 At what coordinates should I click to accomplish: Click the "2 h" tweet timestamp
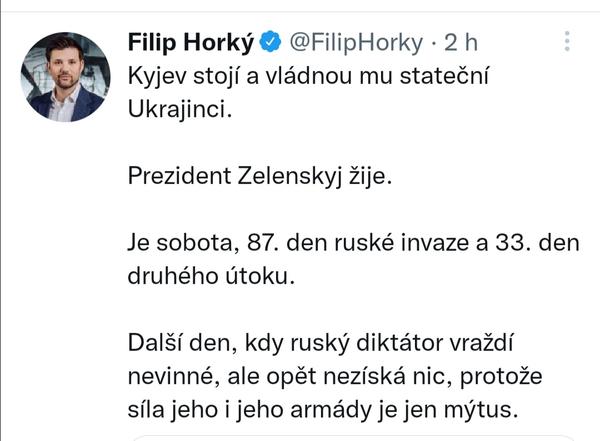461,43
